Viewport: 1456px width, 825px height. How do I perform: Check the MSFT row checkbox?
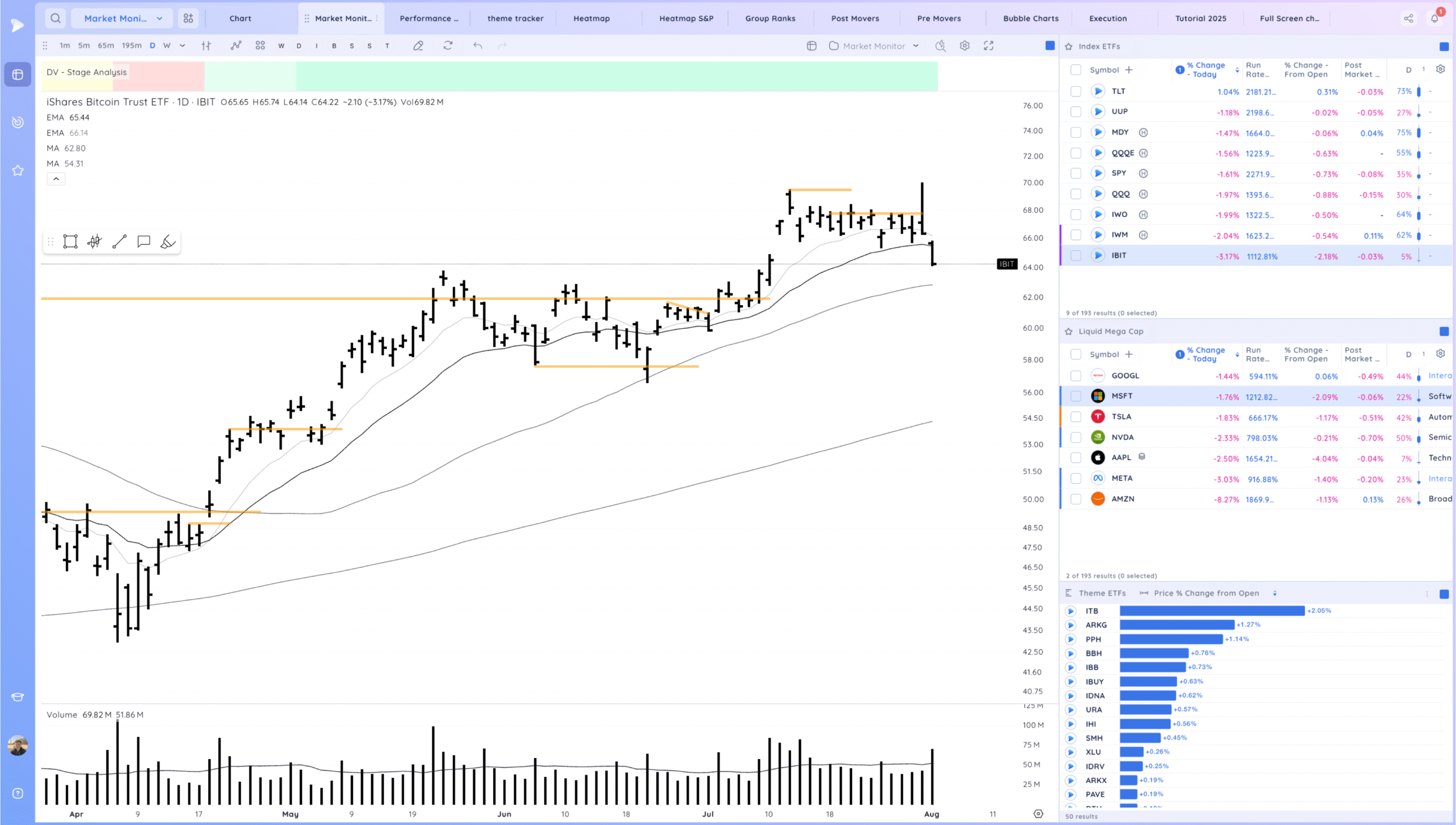(x=1076, y=396)
